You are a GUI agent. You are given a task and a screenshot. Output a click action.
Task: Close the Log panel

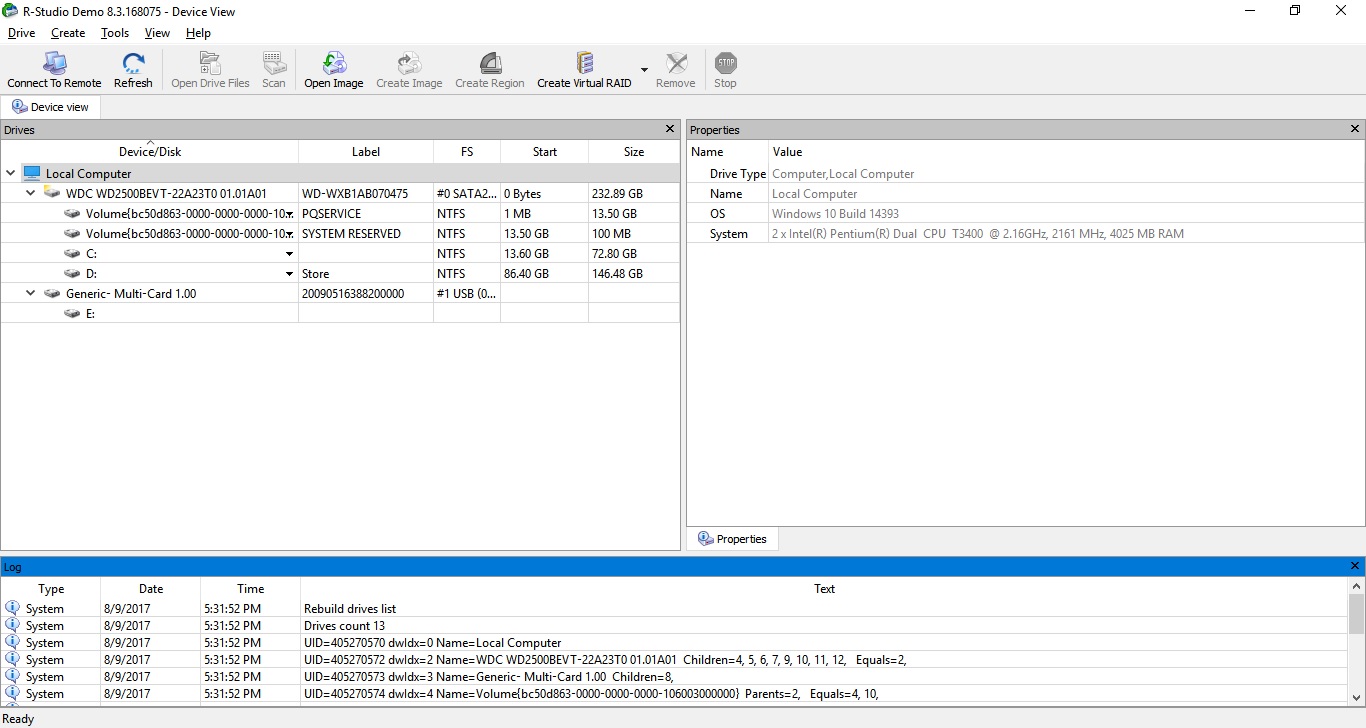pos(1355,566)
